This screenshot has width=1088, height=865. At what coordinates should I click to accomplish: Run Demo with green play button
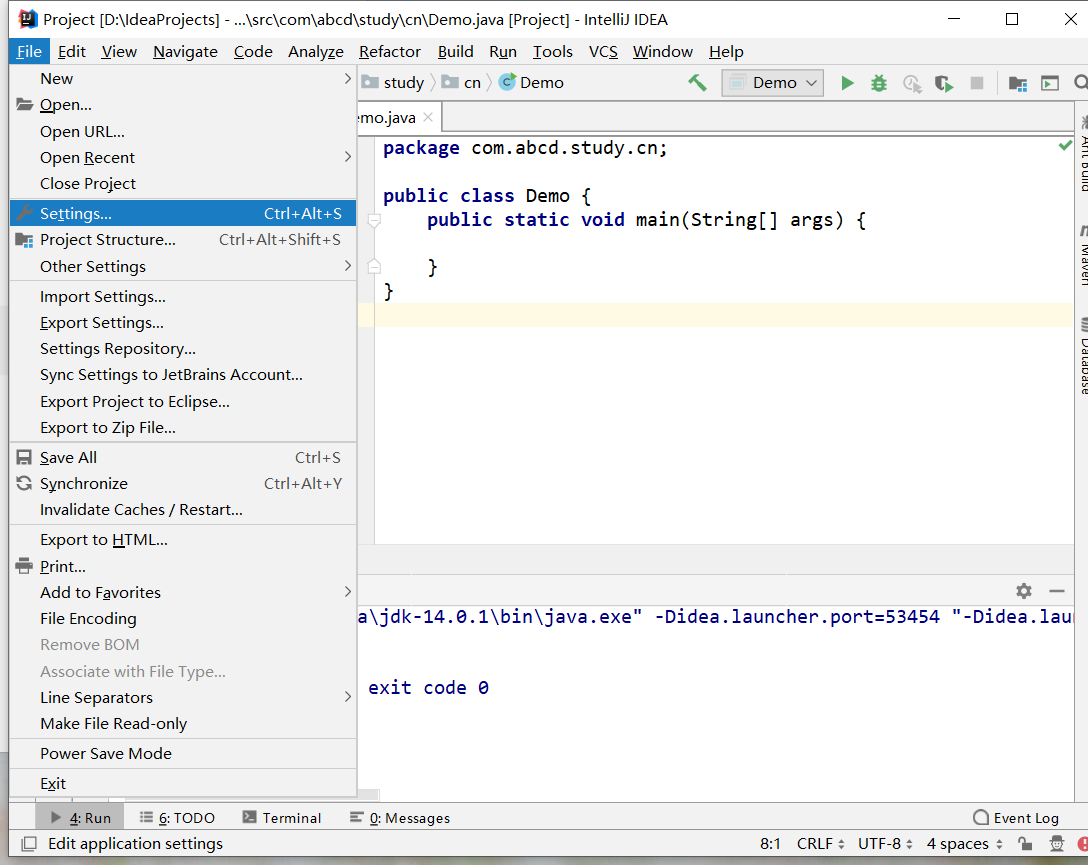847,83
